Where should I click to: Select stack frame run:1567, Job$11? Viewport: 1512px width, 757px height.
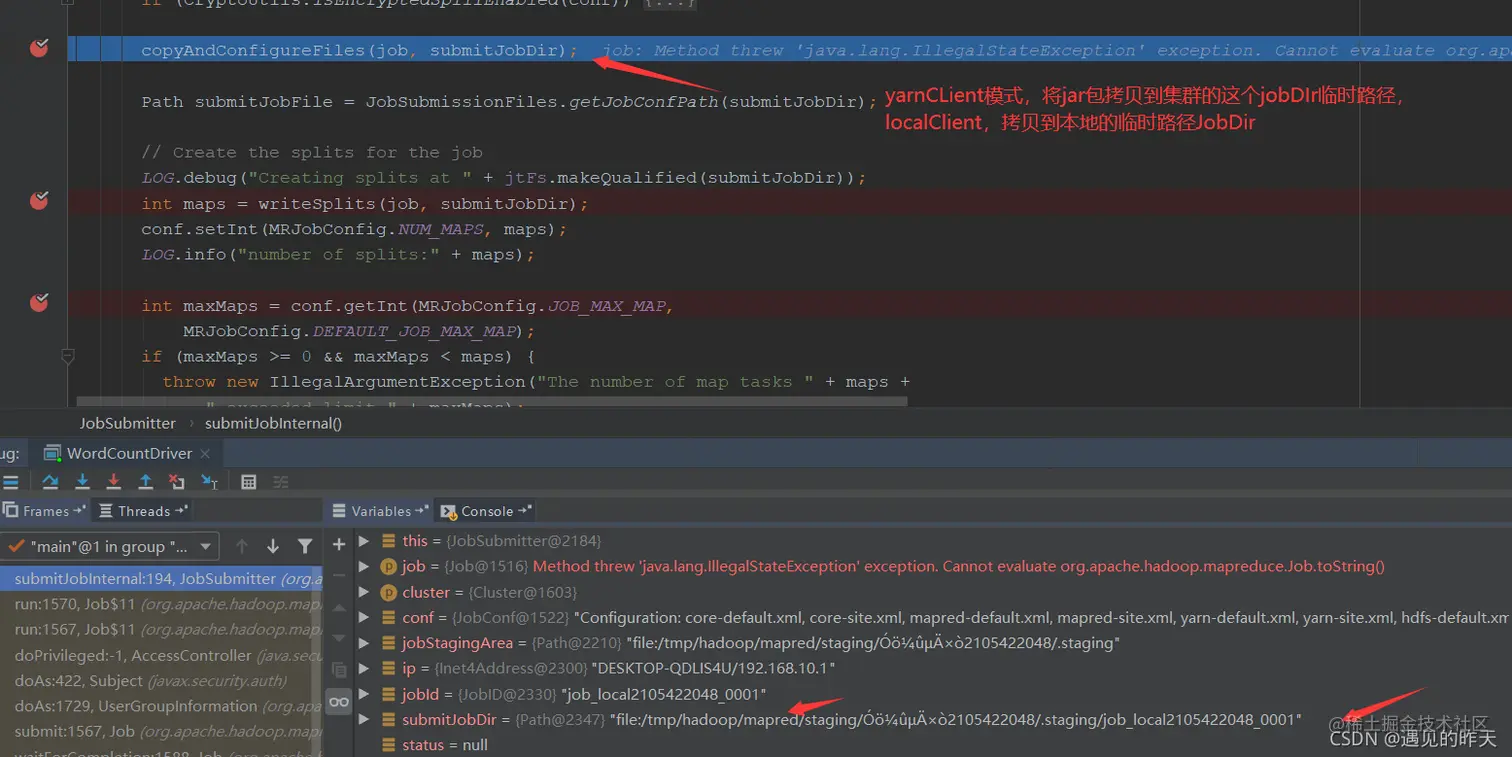click(x=160, y=630)
